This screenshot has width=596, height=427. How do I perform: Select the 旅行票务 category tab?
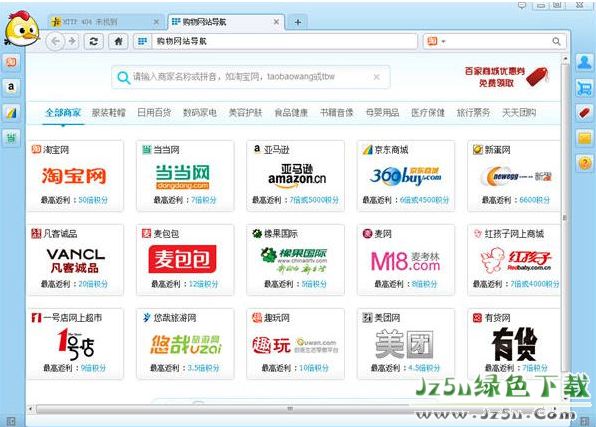[x=473, y=113]
